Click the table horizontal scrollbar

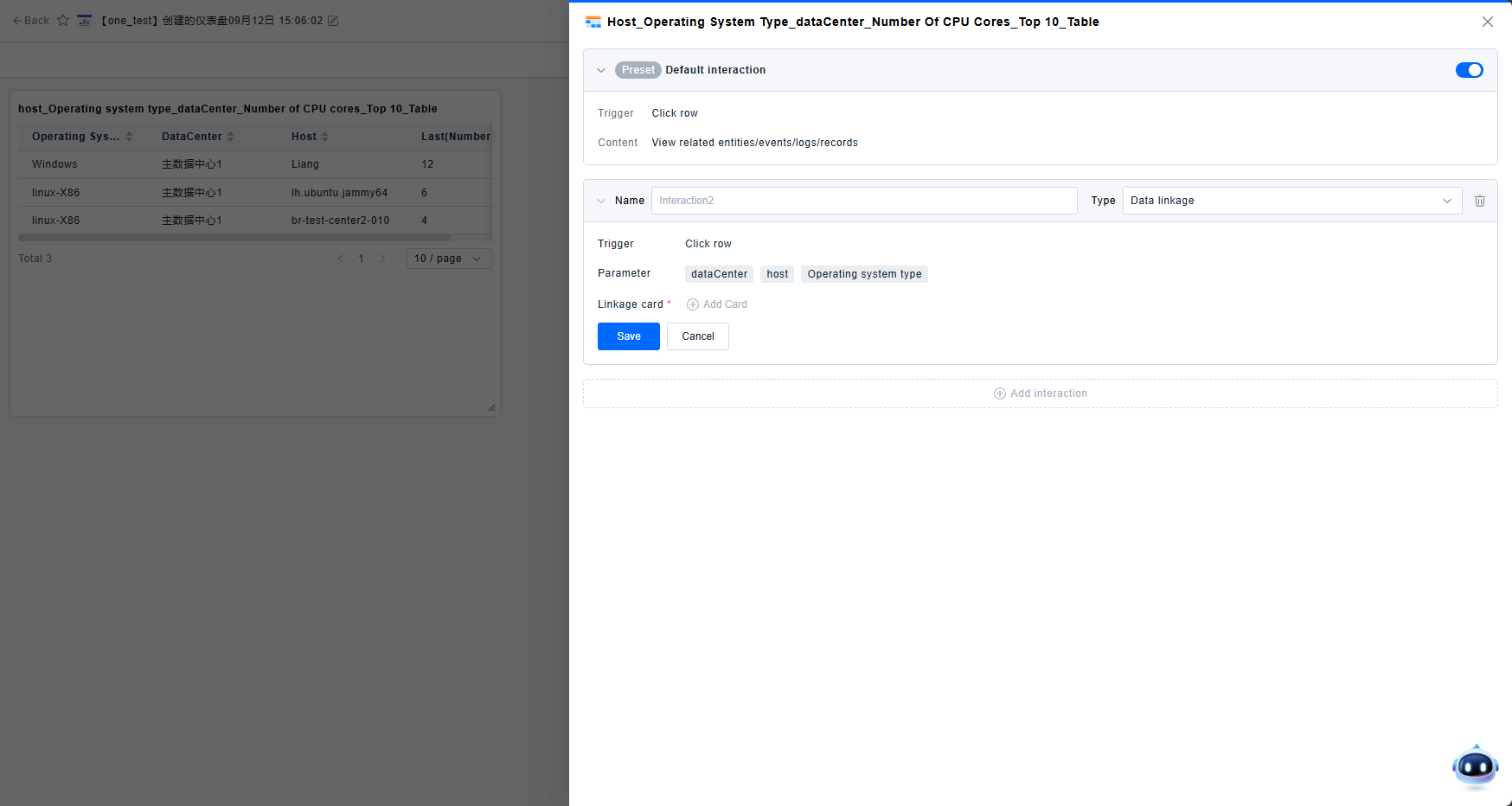pos(234,237)
